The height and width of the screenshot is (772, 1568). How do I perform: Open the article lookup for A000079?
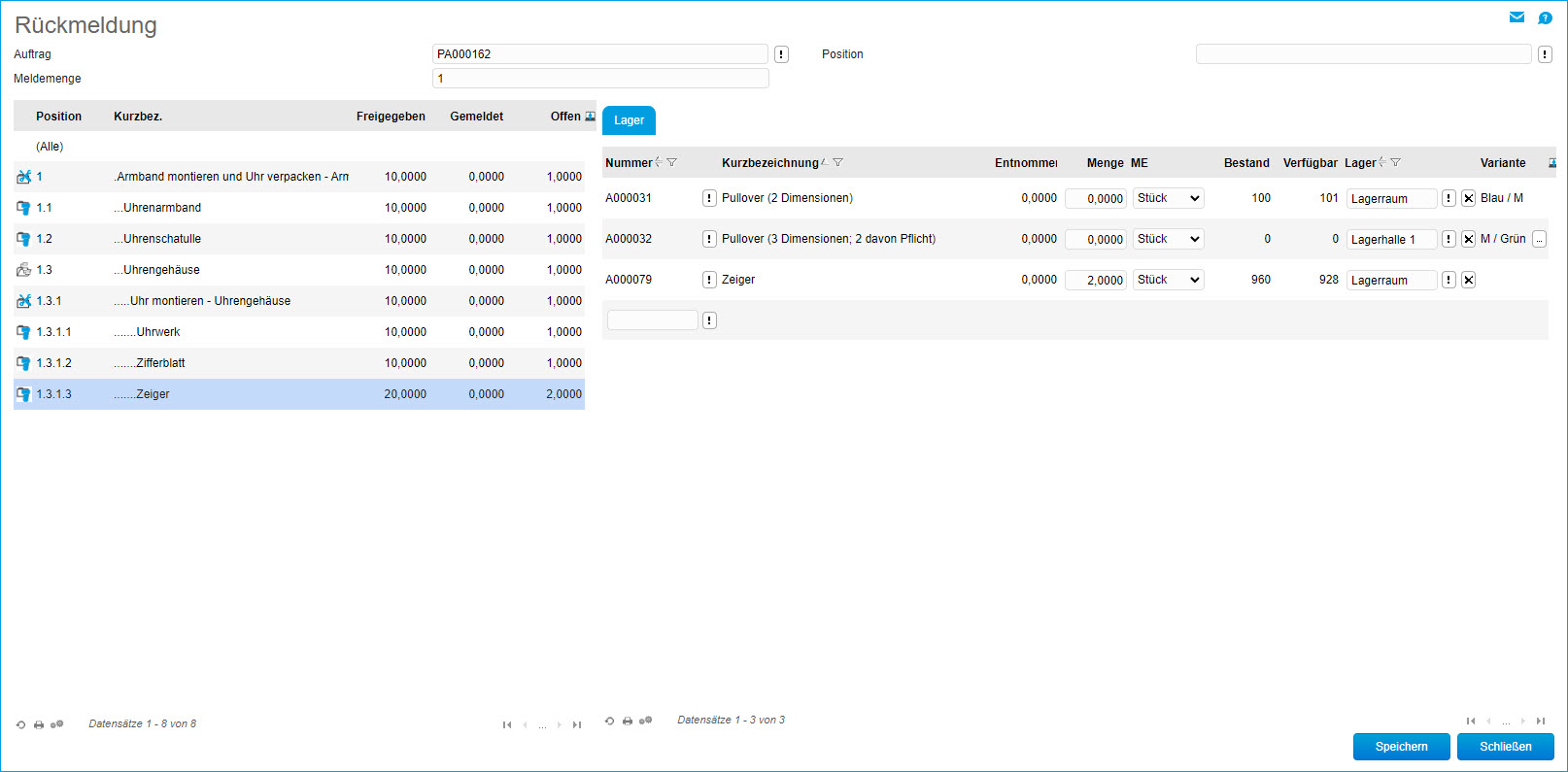pos(709,280)
